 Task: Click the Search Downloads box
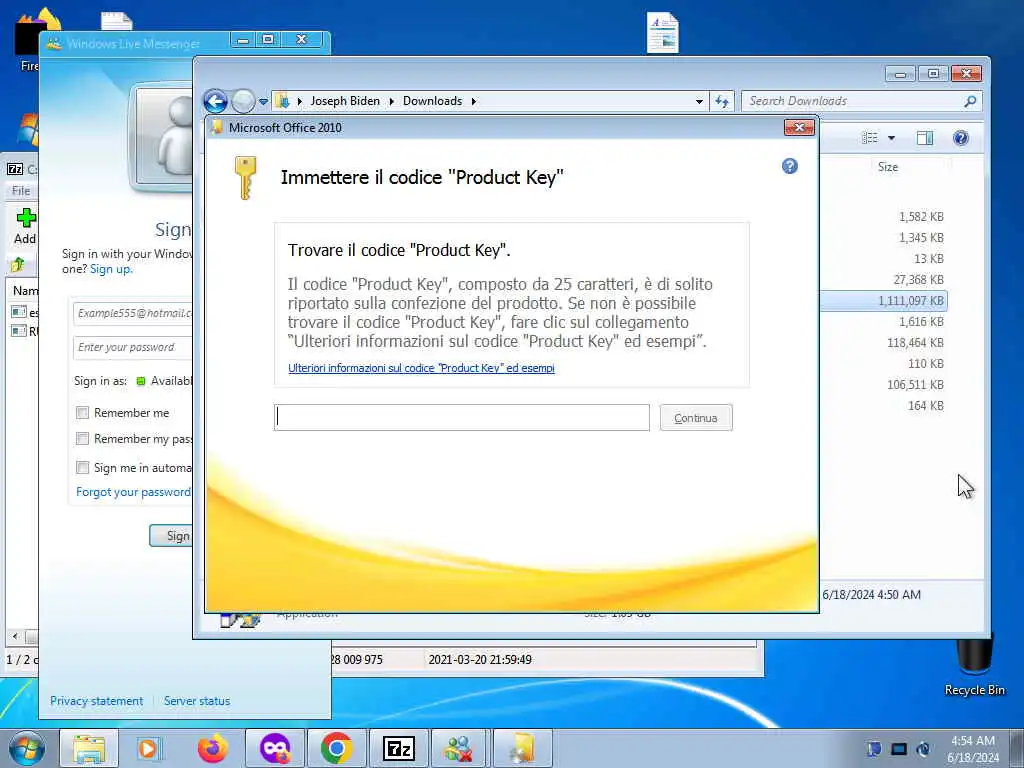854,101
